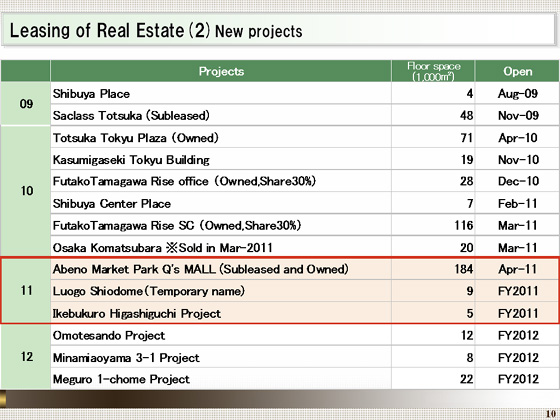Click floor space value '20'

pos(466,248)
